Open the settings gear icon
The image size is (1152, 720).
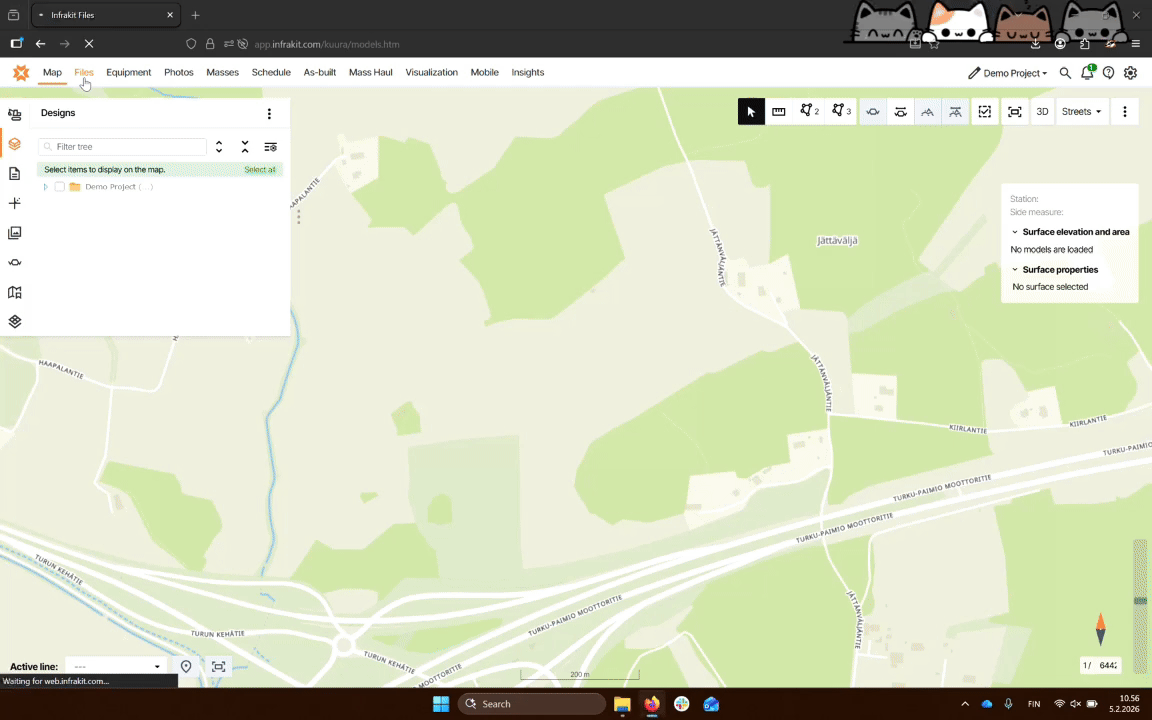pos(1130,73)
